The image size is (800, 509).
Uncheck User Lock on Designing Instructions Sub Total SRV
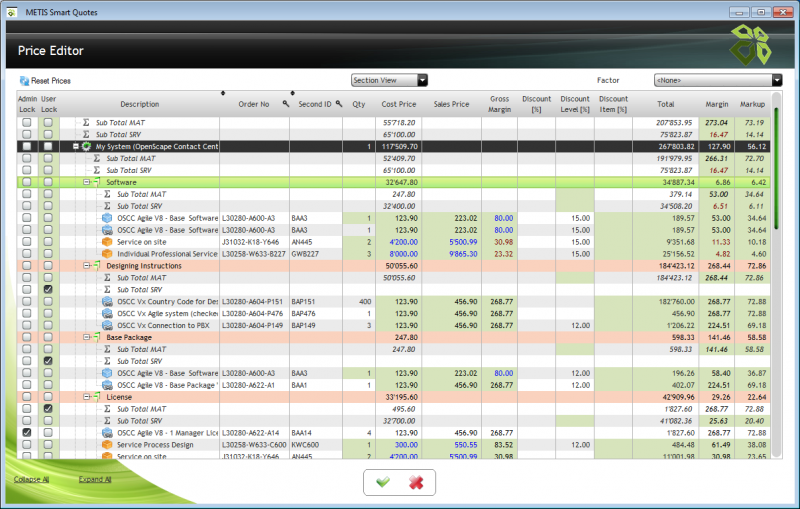coord(48,289)
